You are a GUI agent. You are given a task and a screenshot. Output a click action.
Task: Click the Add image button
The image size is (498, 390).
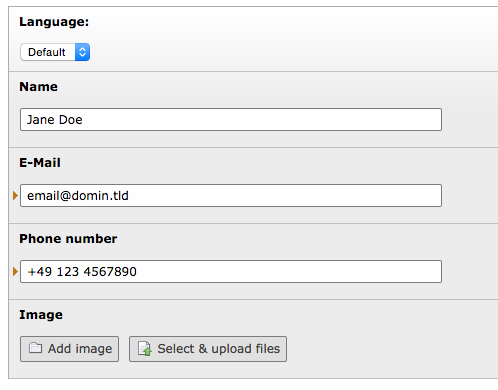pos(69,349)
